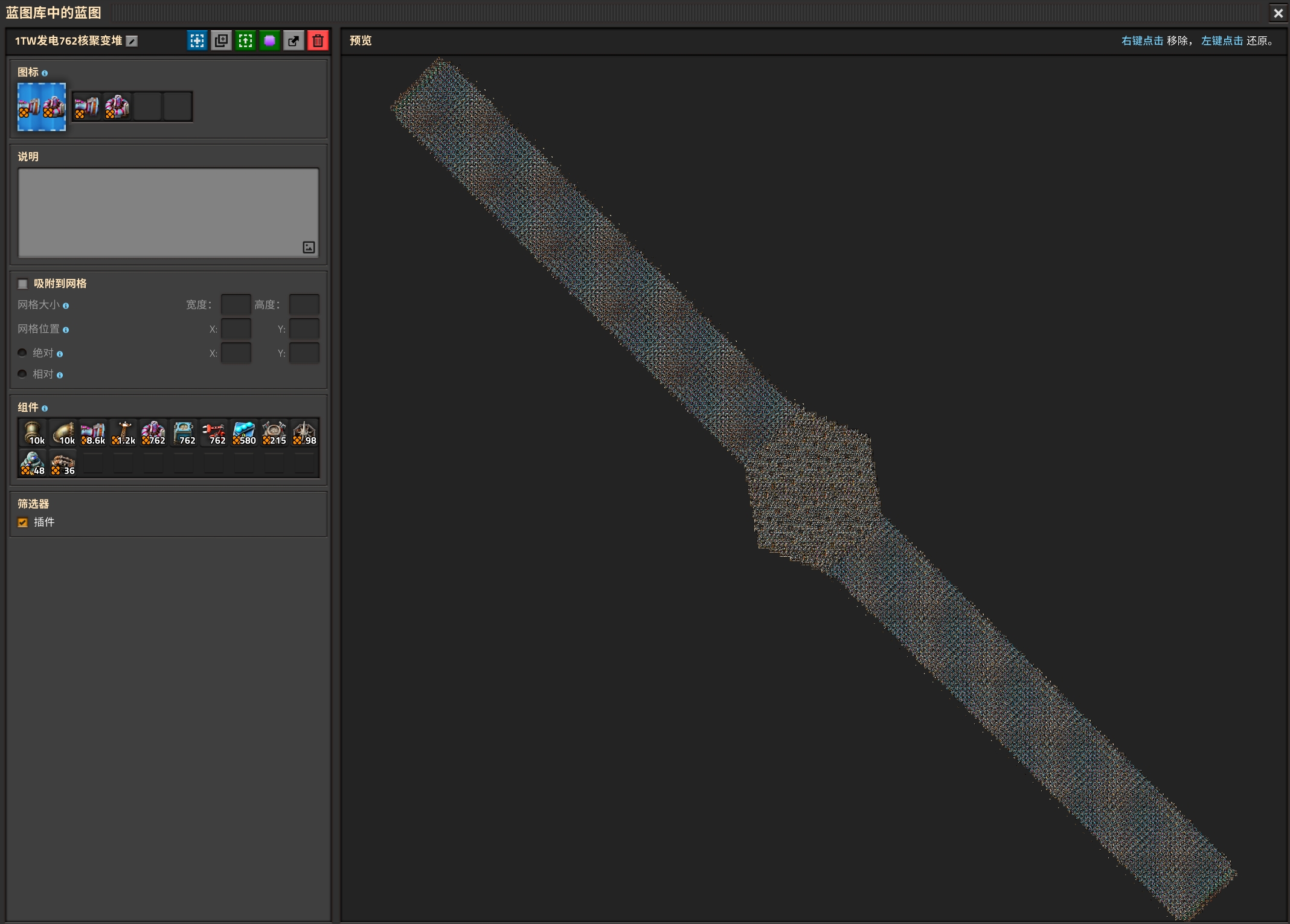Enable the snap to grid checkbox
The height and width of the screenshot is (924, 1290).
tap(23, 284)
